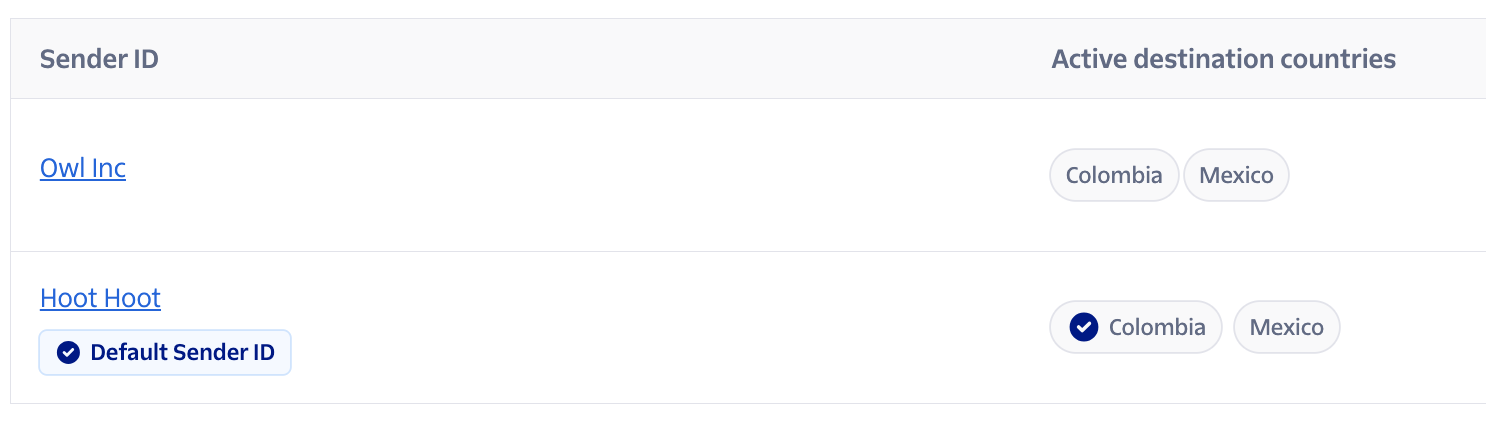Viewport: 1486px width, 428px height.
Task: Click the Active destination countries column header
Action: pyautogui.click(x=1223, y=59)
